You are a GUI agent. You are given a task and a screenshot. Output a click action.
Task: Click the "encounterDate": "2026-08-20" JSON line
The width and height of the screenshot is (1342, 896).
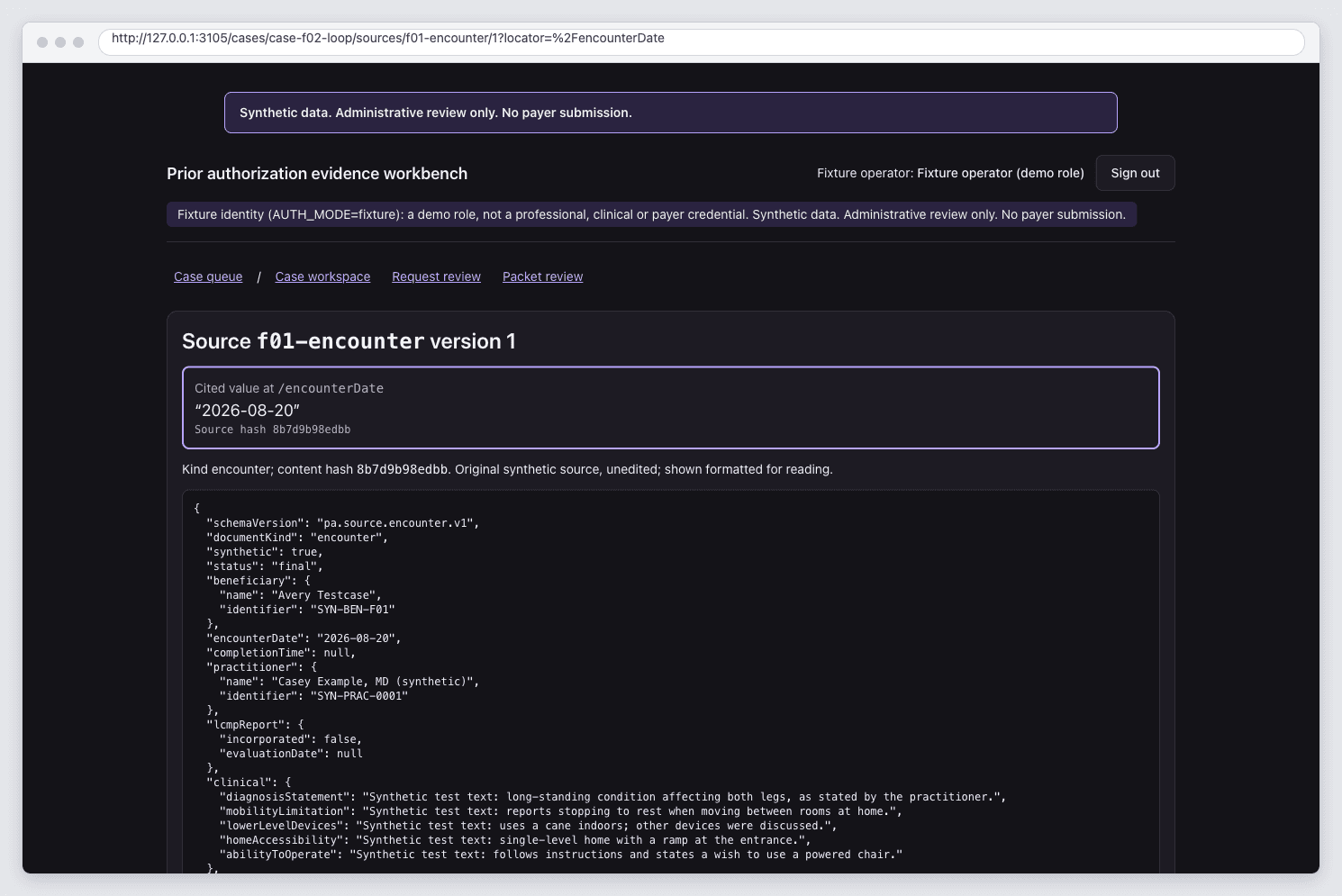pos(304,638)
